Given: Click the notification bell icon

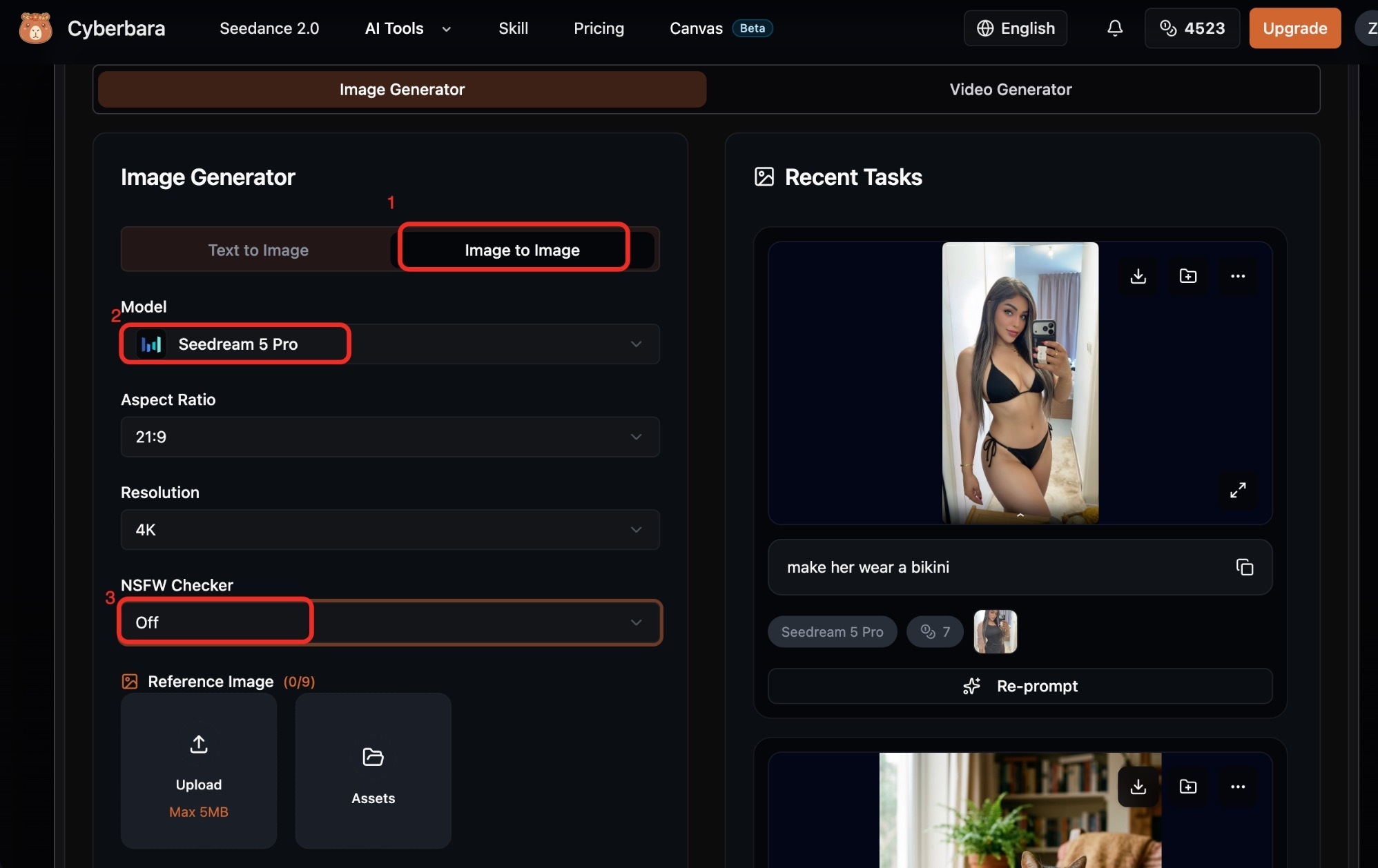Looking at the screenshot, I should [1115, 28].
